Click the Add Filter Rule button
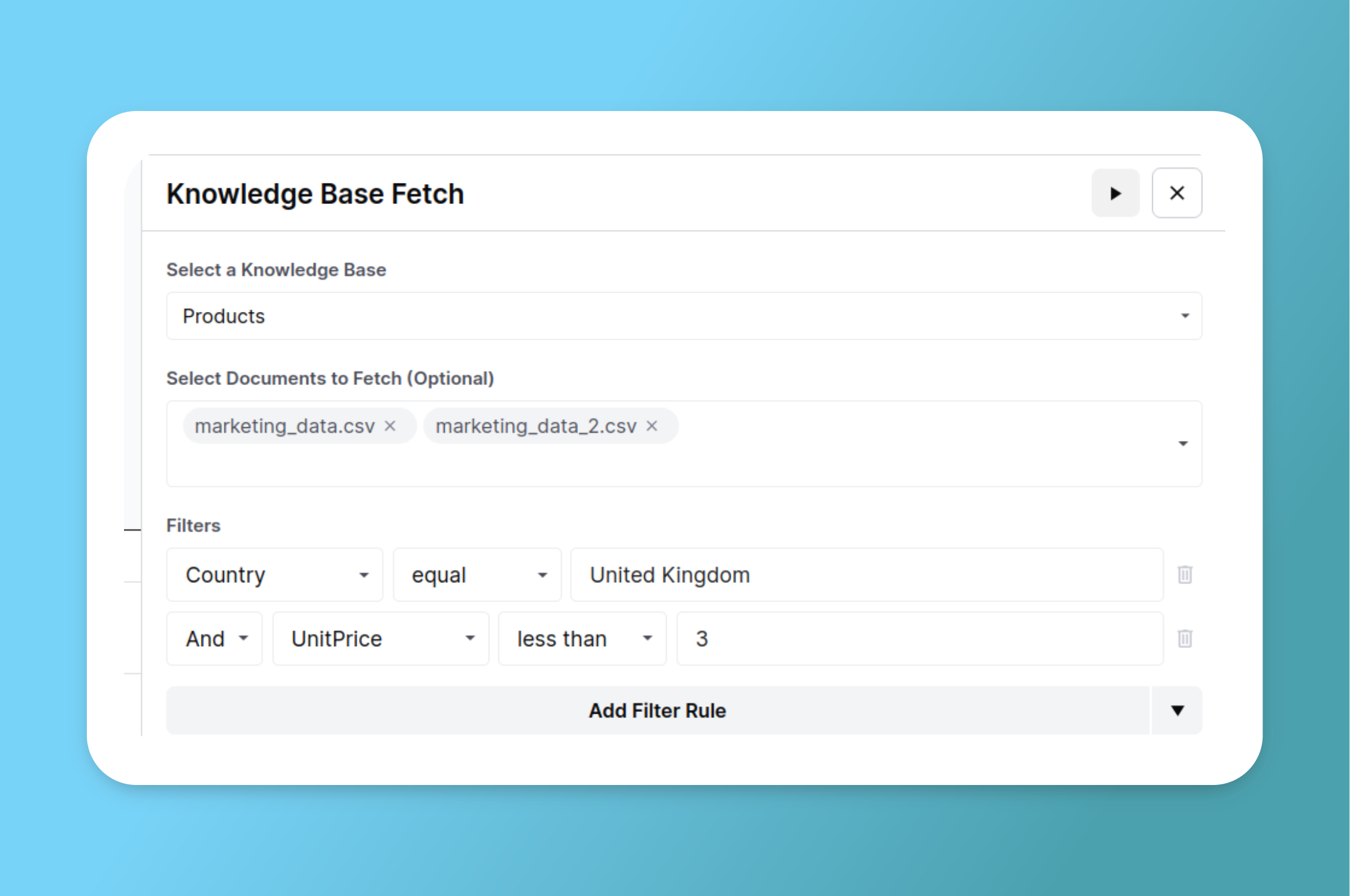This screenshot has width=1350, height=896. coord(657,711)
